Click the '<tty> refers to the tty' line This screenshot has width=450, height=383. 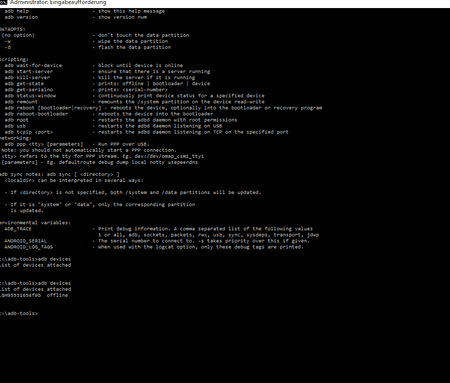(x=103, y=156)
